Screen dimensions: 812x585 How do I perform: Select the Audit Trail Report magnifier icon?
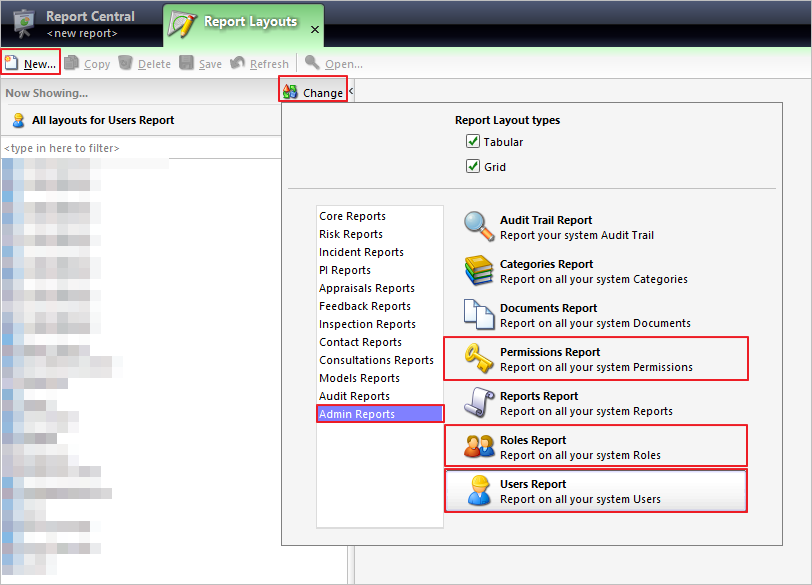click(479, 226)
